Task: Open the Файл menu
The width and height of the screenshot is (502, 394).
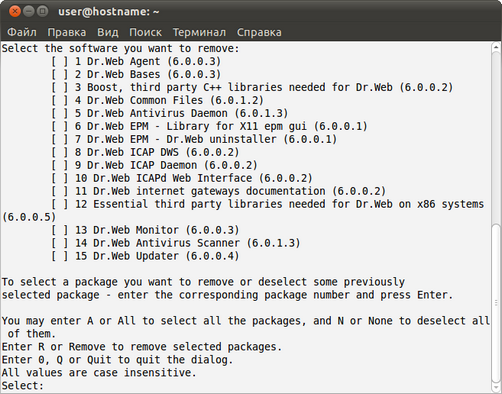Action: click(22, 32)
